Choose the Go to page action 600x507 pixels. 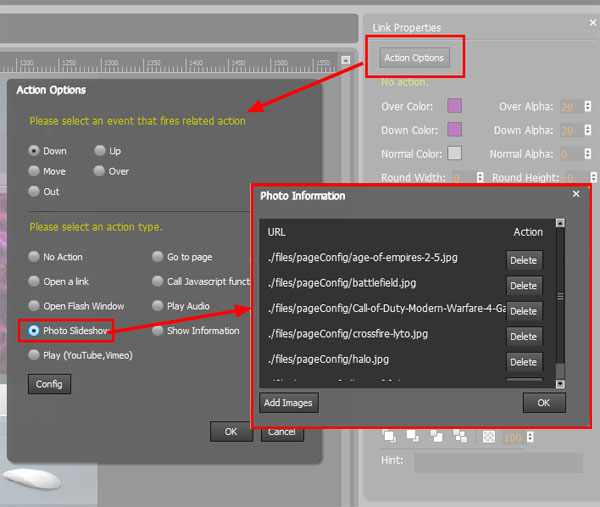[x=158, y=257]
